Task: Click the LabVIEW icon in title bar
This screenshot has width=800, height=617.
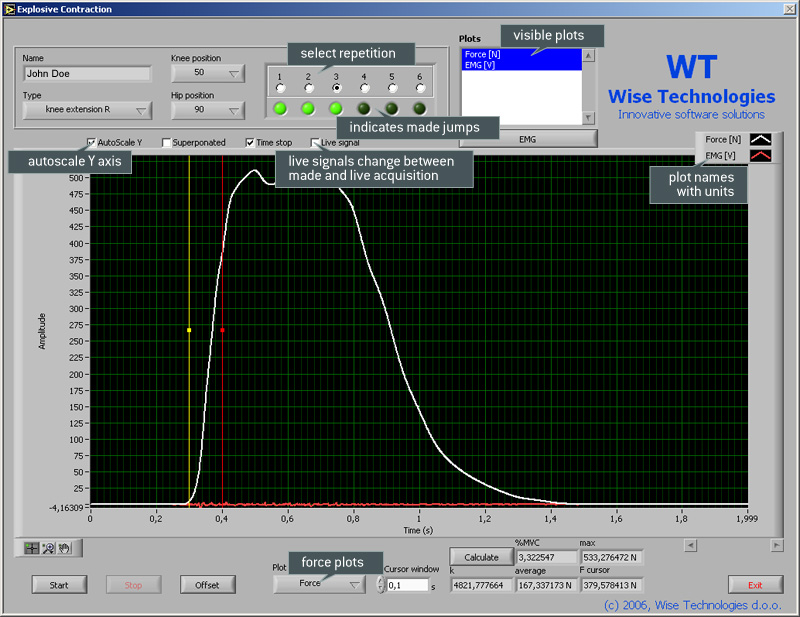Action: pyautogui.click(x=9, y=9)
